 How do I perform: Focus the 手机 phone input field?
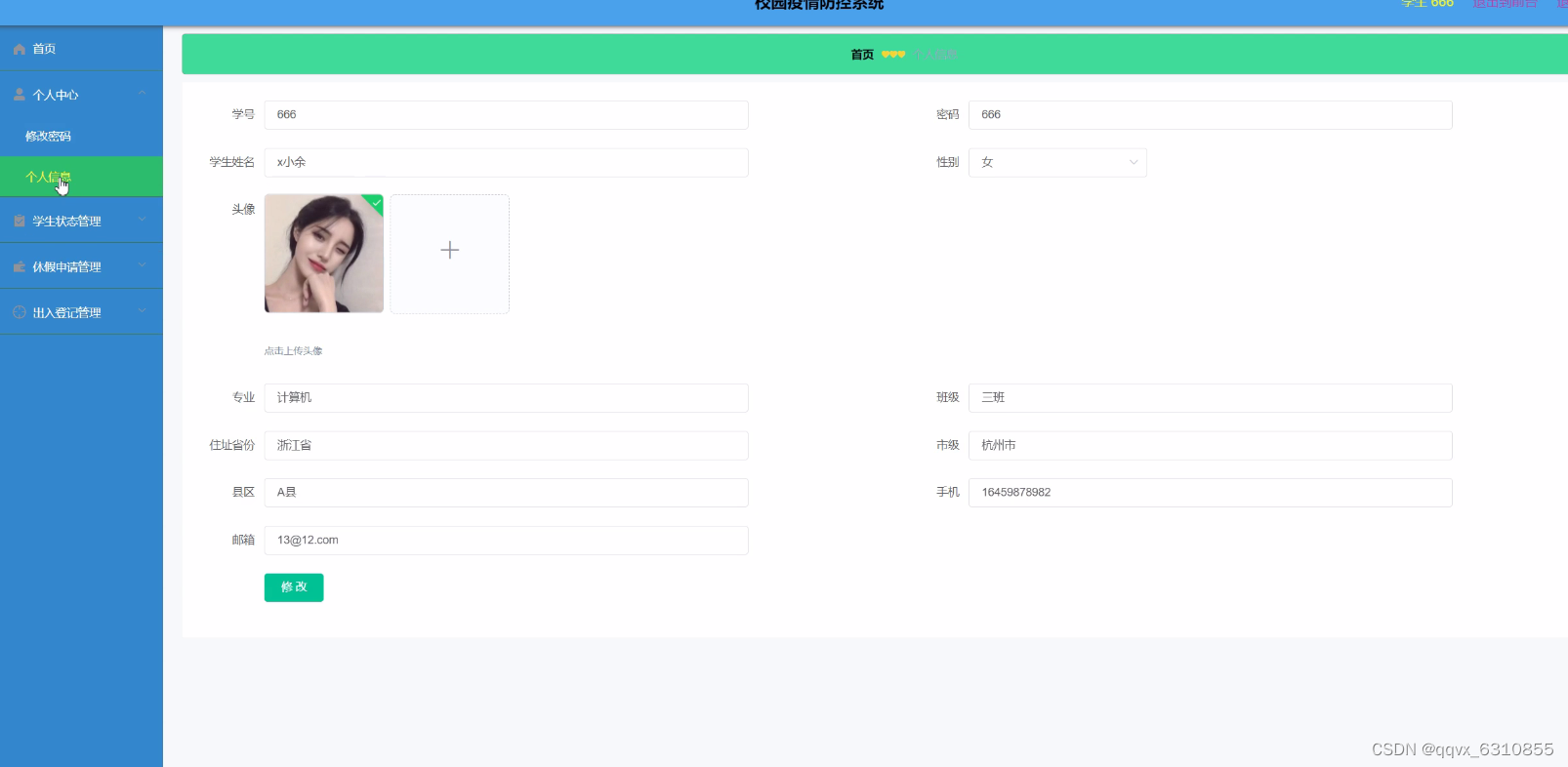tap(1211, 493)
